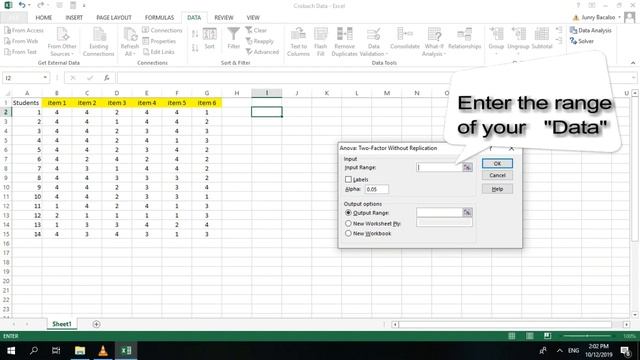The width and height of the screenshot is (640, 360).
Task: Click the Input Range text field
Action: point(440,167)
